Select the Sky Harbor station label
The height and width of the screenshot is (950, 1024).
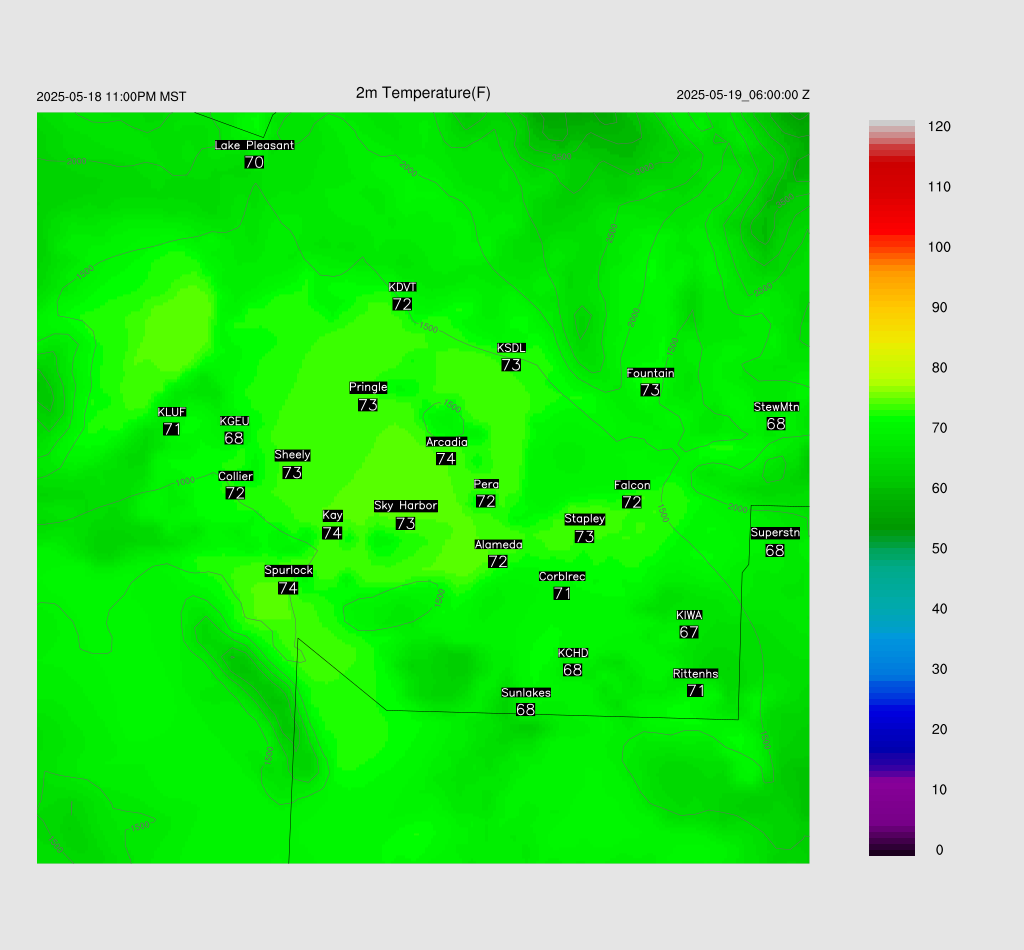[406, 506]
